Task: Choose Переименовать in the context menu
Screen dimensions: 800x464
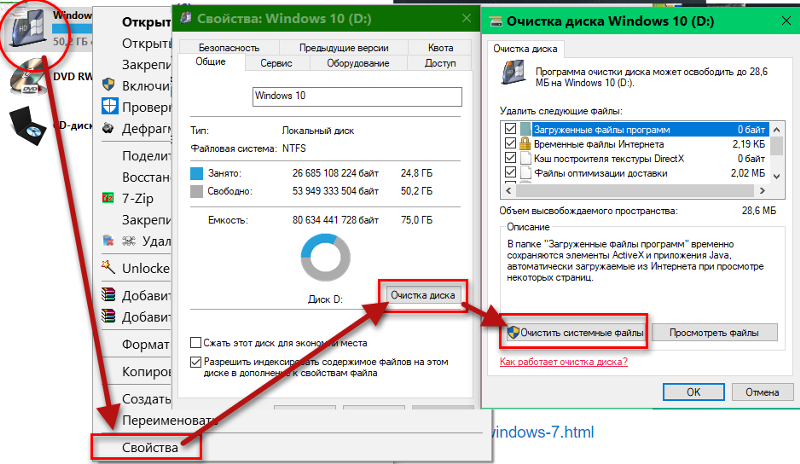Action: [168, 420]
